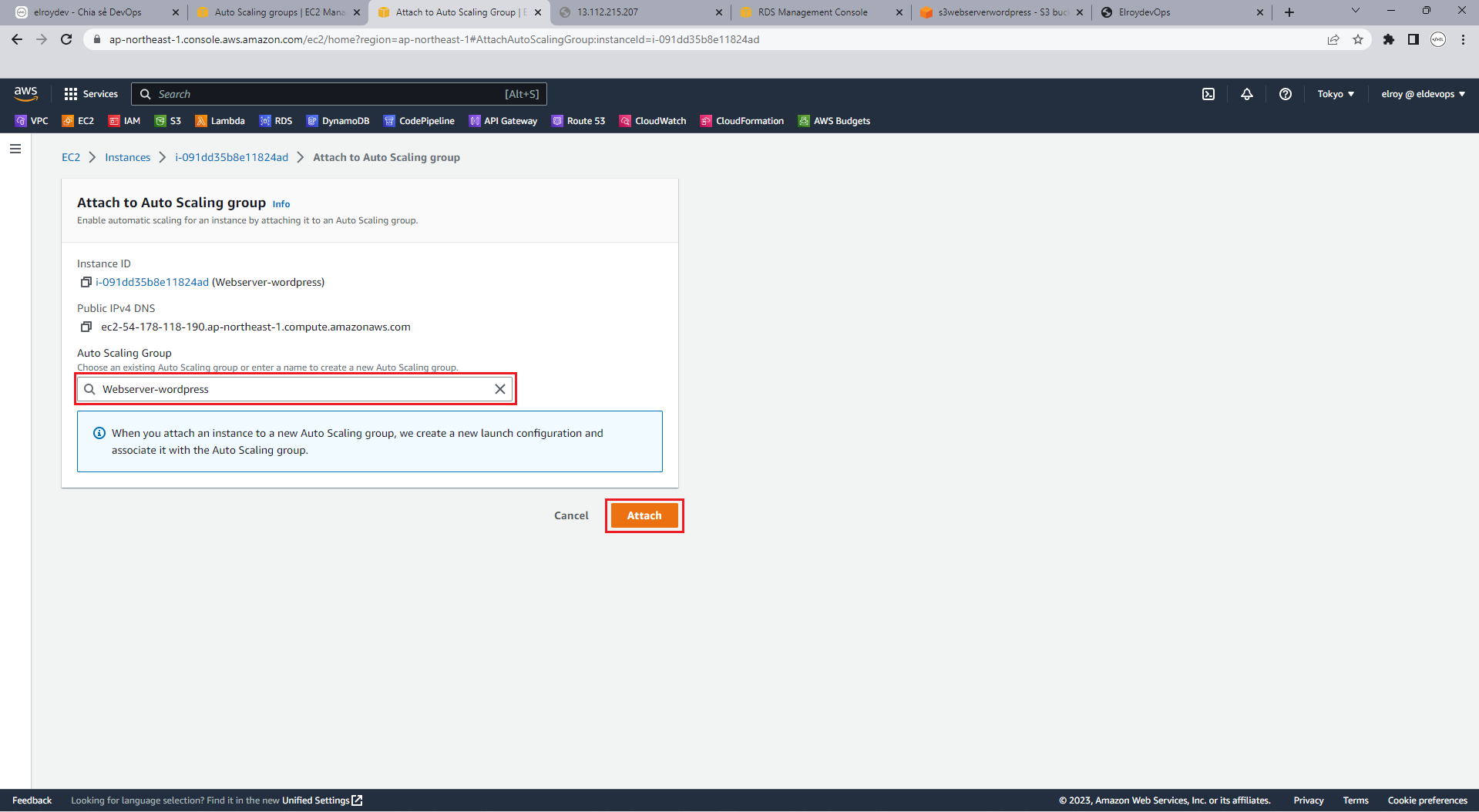Open Terms link in footer
The width and height of the screenshot is (1479, 812).
coord(1356,800)
